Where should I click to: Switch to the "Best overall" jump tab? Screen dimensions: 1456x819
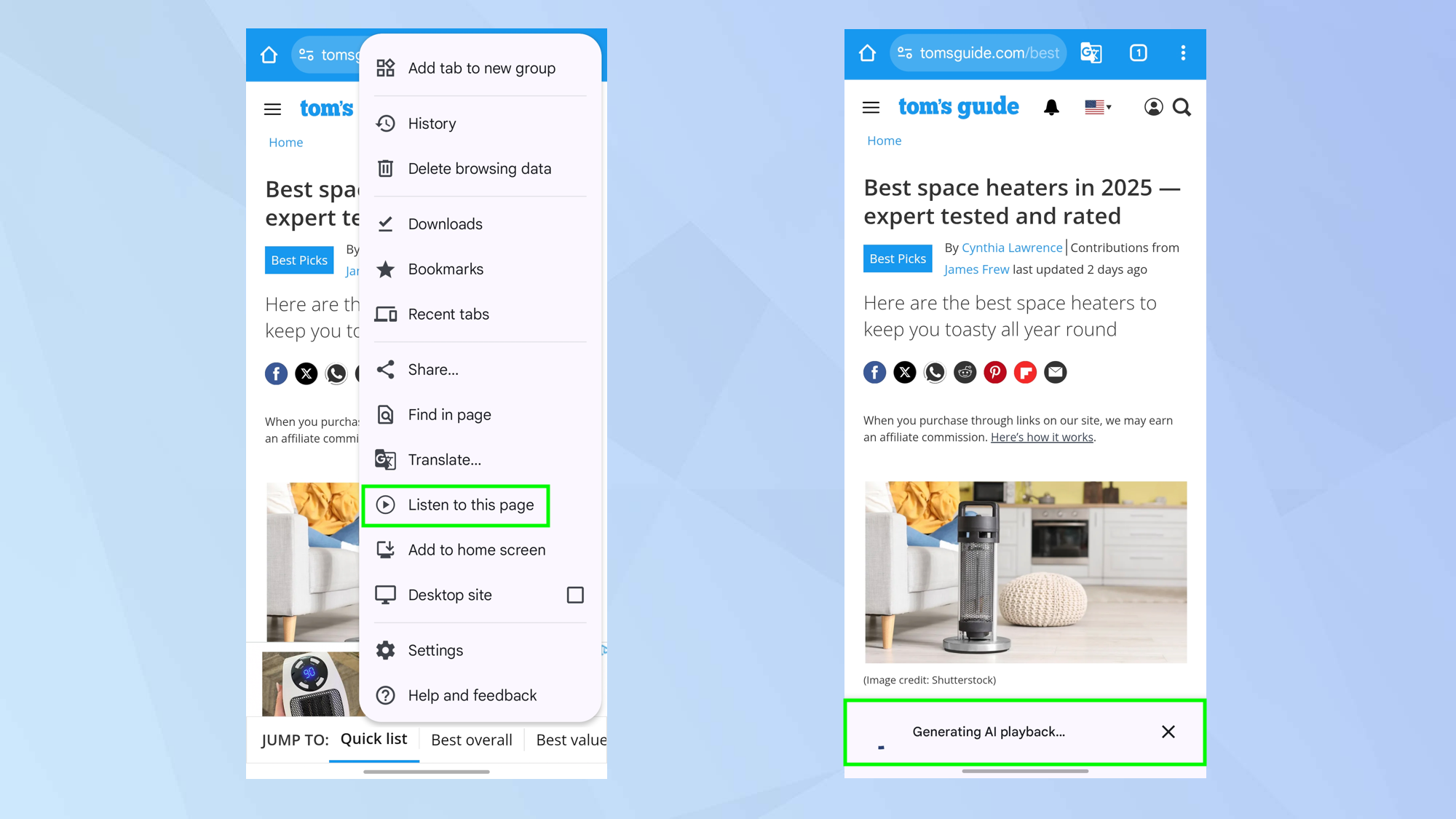471,740
